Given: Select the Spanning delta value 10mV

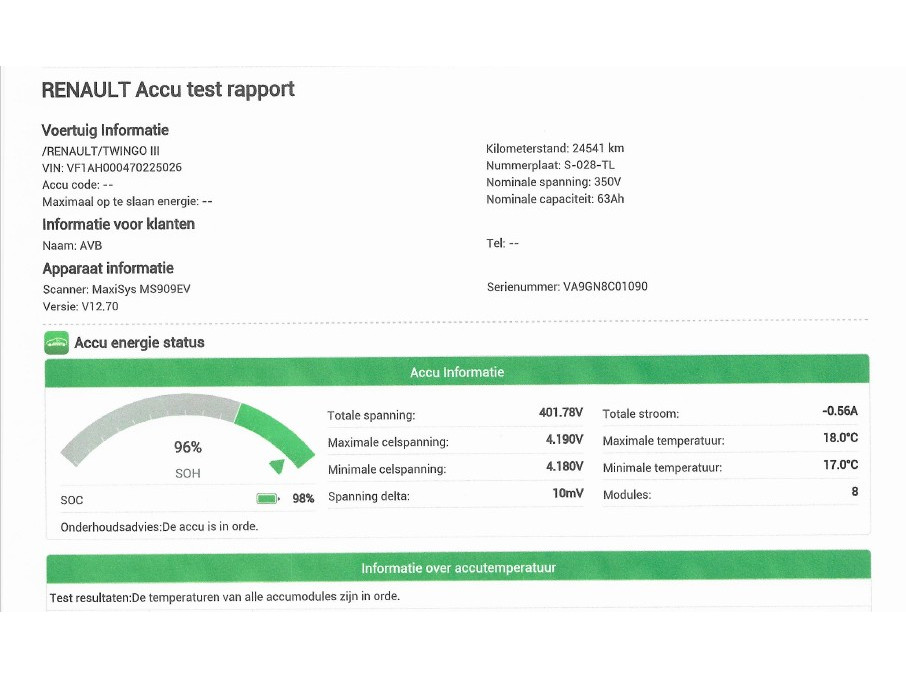Looking at the screenshot, I should click(x=567, y=494).
